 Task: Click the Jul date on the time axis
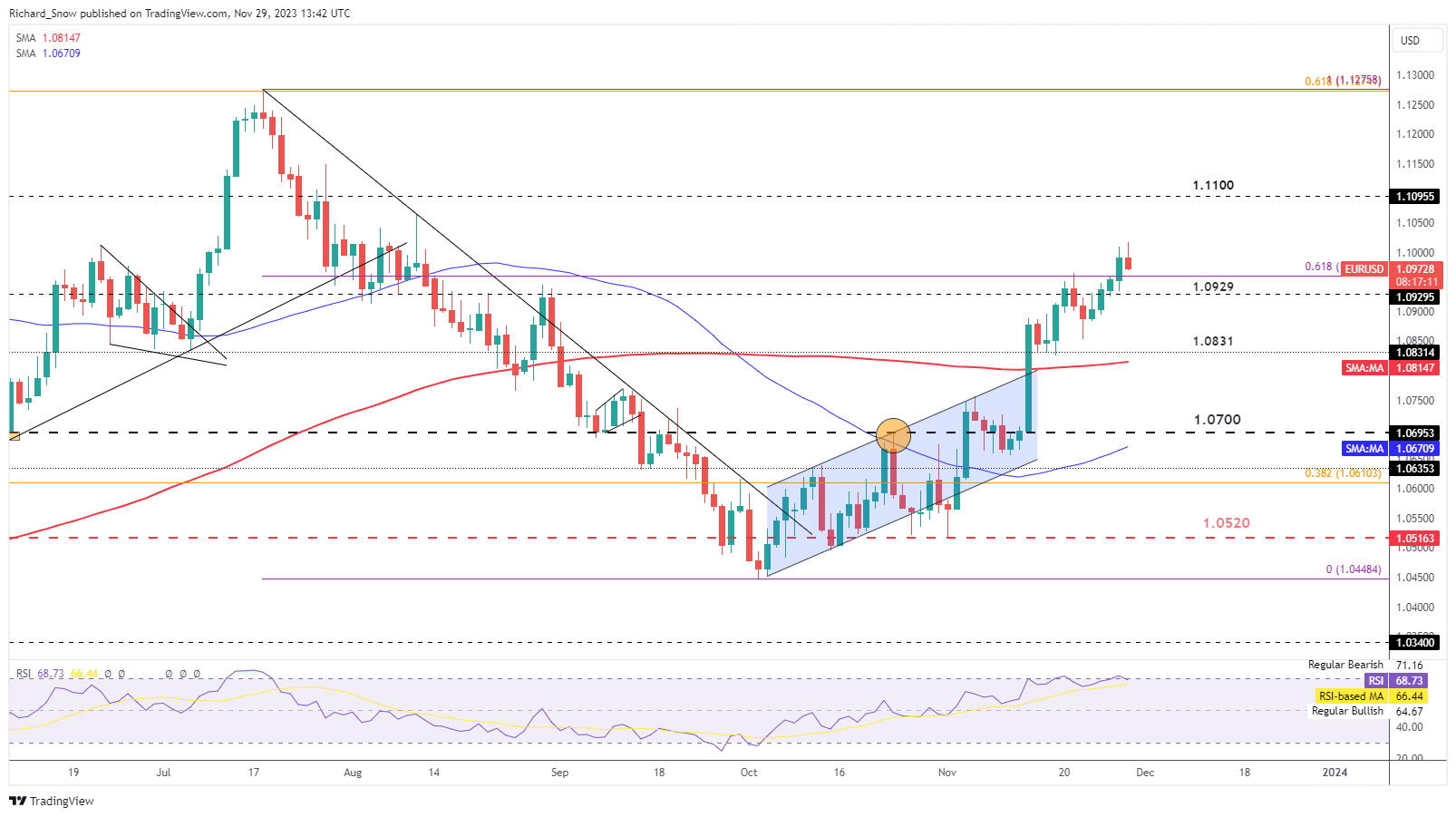(163, 773)
